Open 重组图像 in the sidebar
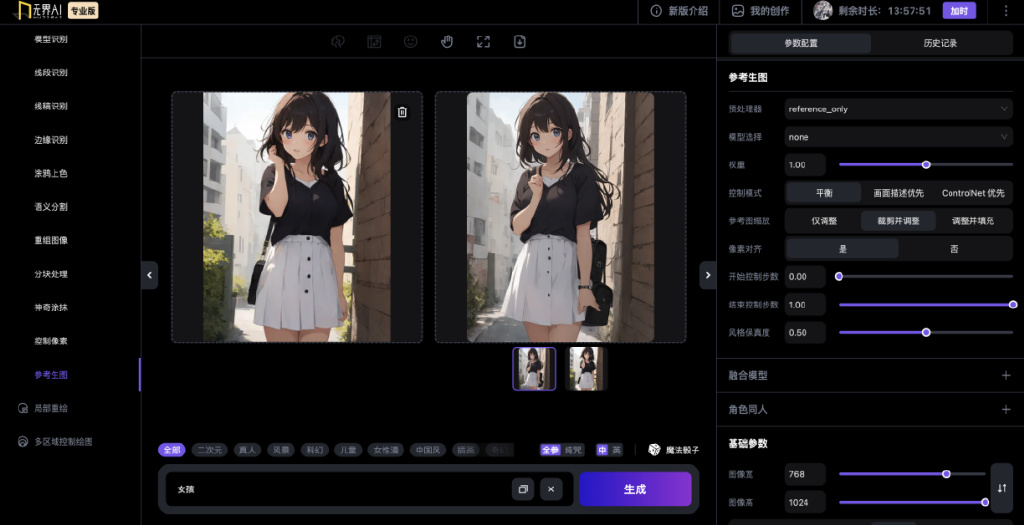This screenshot has width=1024, height=525. coord(51,240)
